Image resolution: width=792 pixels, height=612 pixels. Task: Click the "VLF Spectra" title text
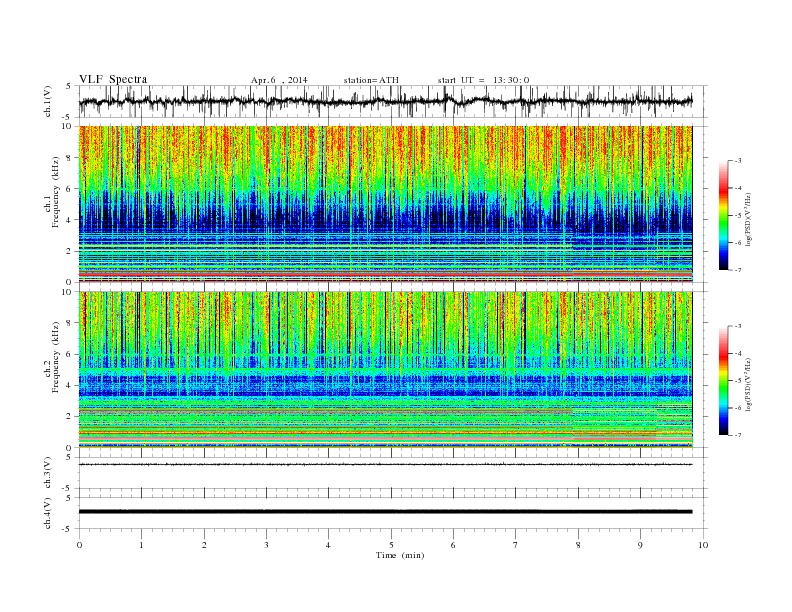[113, 79]
